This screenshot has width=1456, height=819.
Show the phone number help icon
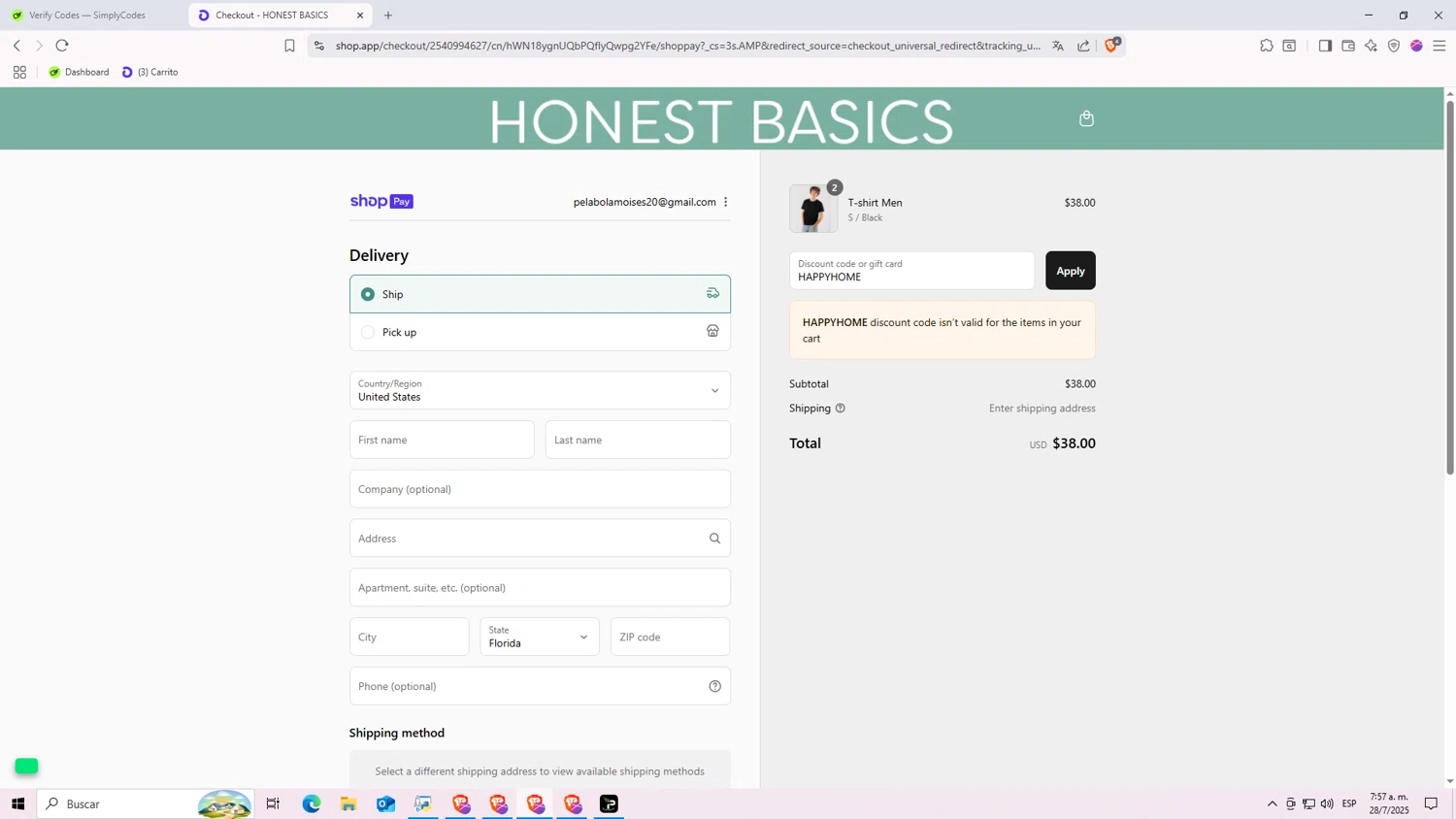coord(714,686)
